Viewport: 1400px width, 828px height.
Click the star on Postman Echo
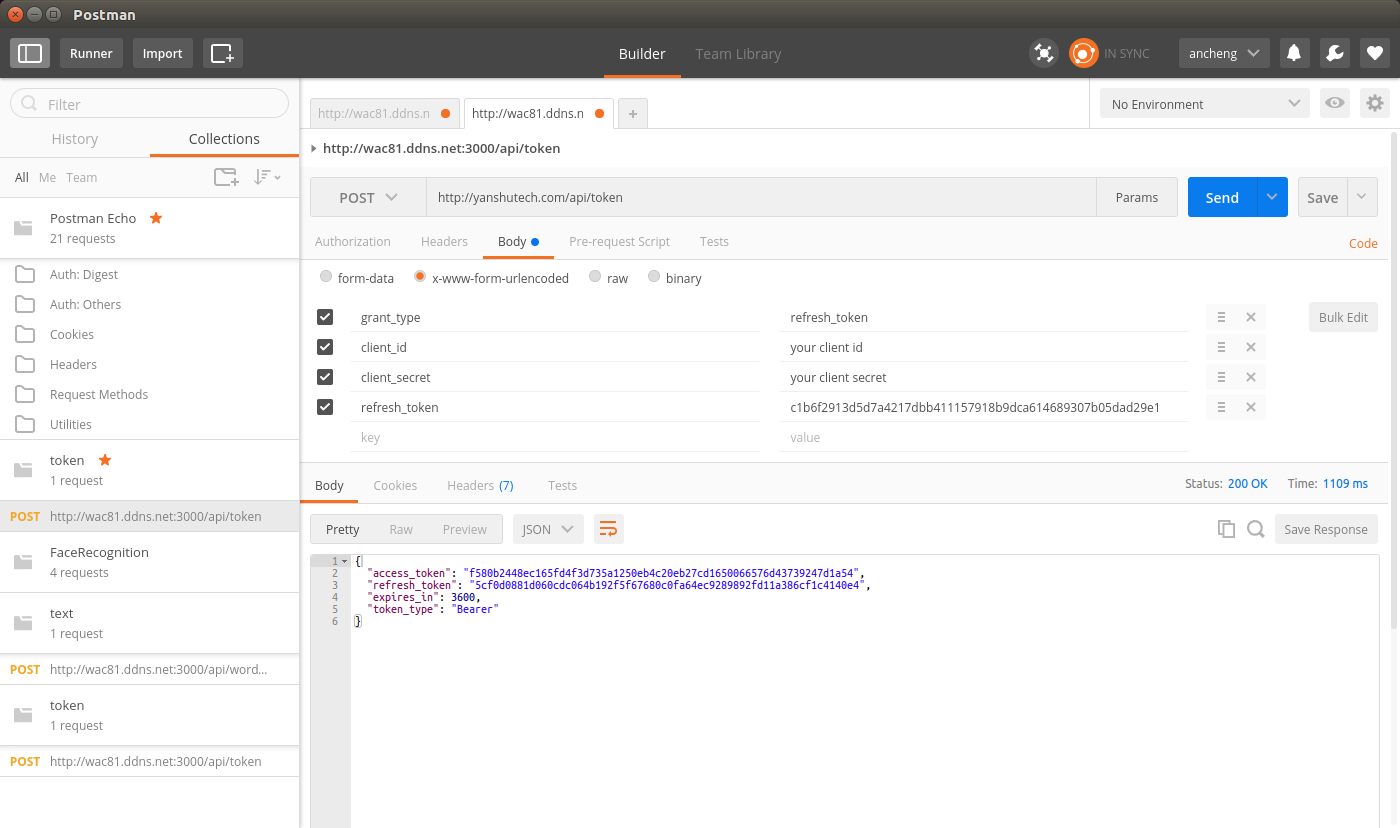156,218
